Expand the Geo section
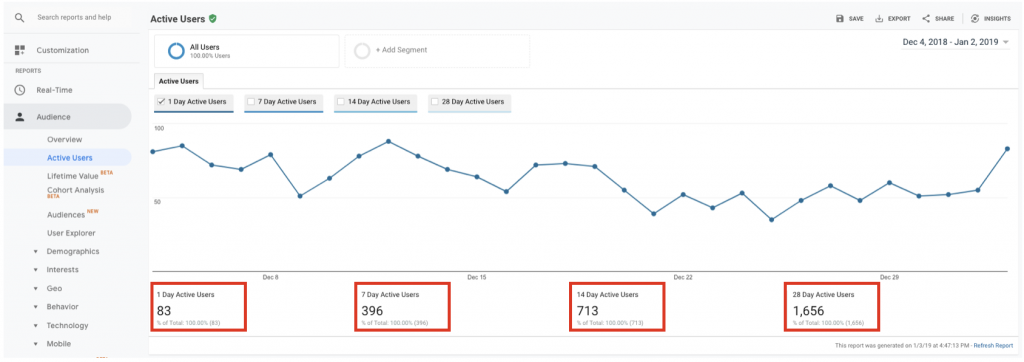 (x=35, y=288)
